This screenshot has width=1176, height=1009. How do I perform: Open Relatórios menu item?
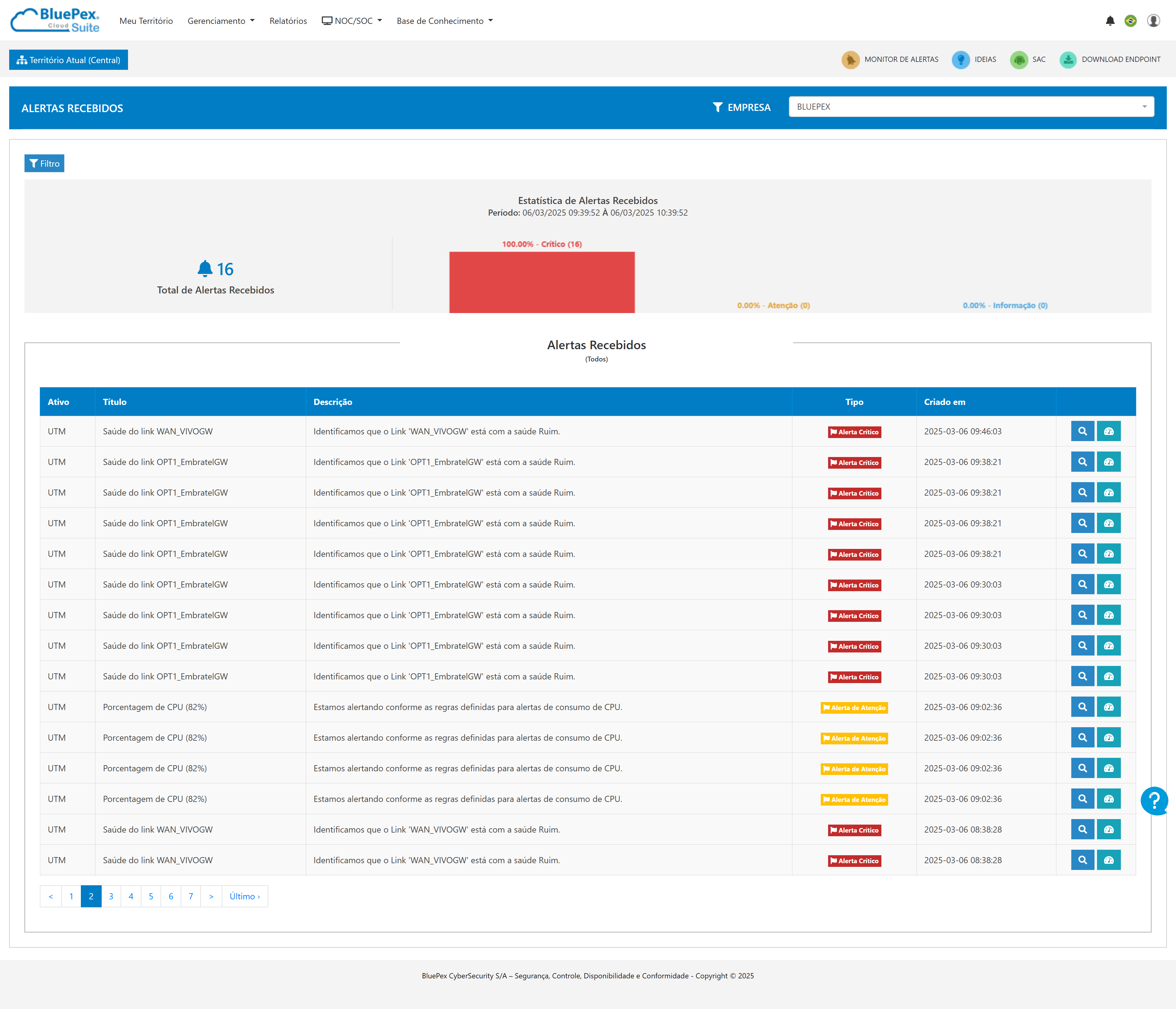tap(288, 21)
